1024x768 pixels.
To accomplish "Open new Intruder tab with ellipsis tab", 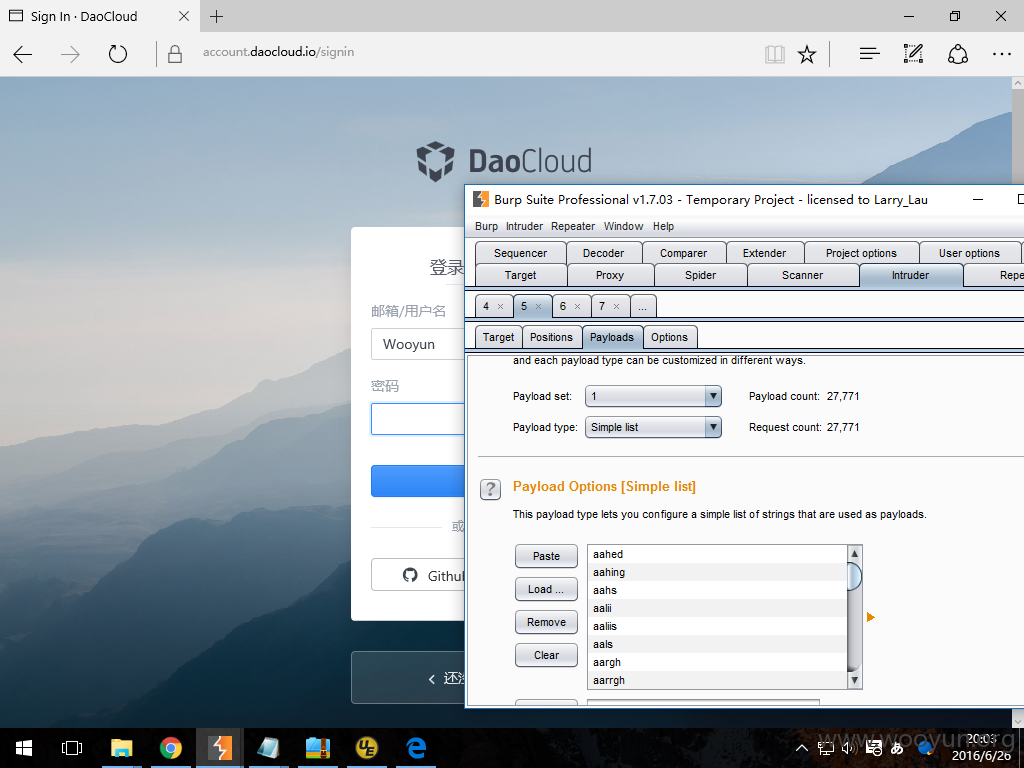I will 643,306.
